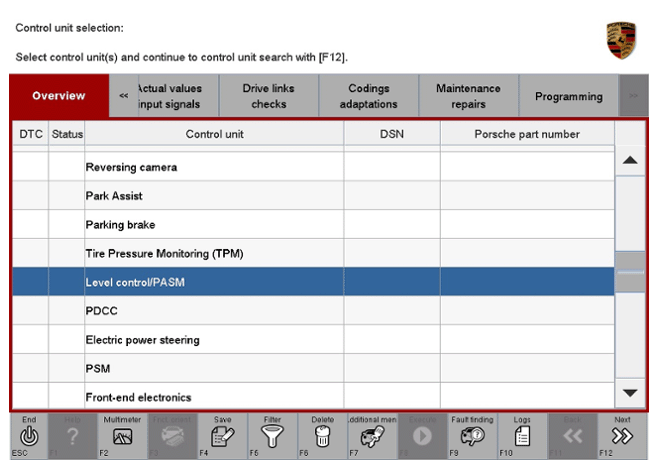658x469 pixels.
Task: Click the disabled Execute play icon (F8)
Action: (422, 436)
